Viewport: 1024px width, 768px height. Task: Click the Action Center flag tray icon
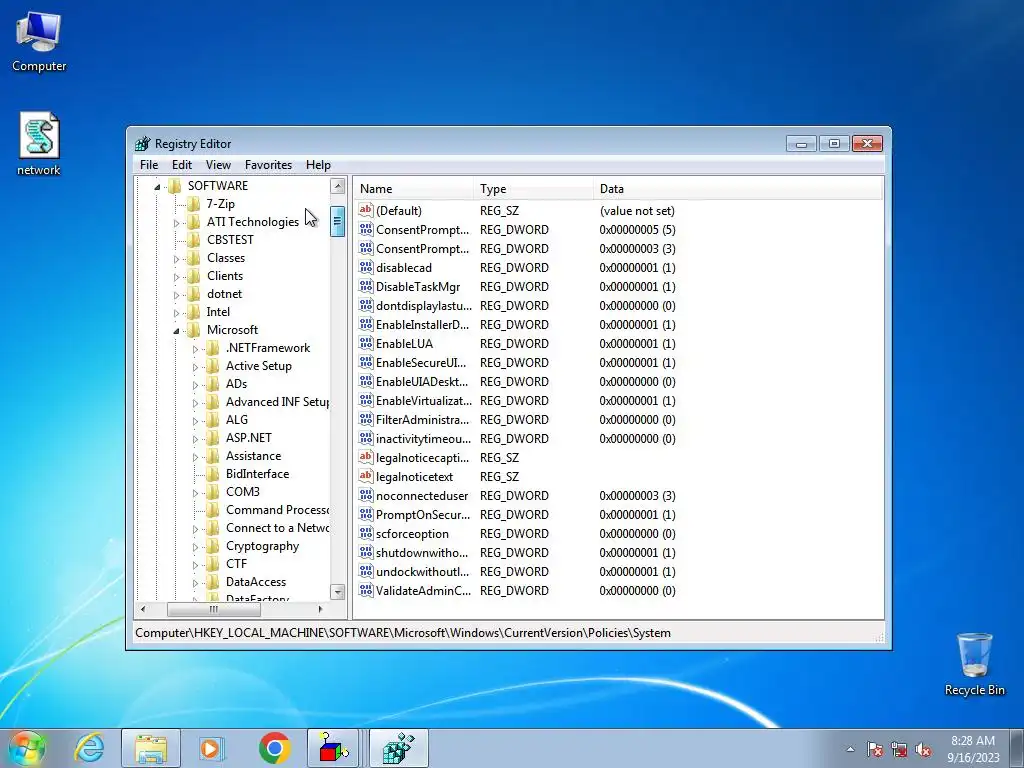click(875, 750)
